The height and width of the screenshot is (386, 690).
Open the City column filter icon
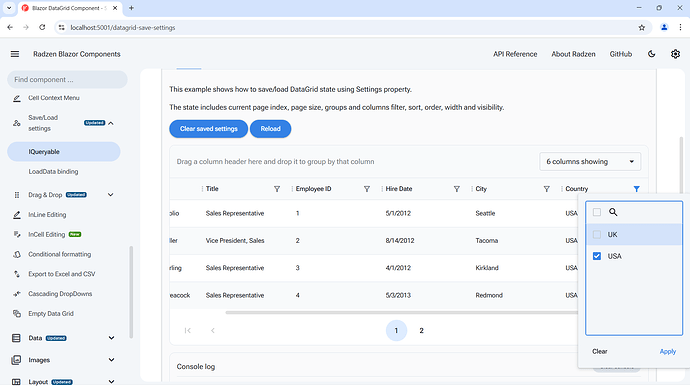(547, 189)
